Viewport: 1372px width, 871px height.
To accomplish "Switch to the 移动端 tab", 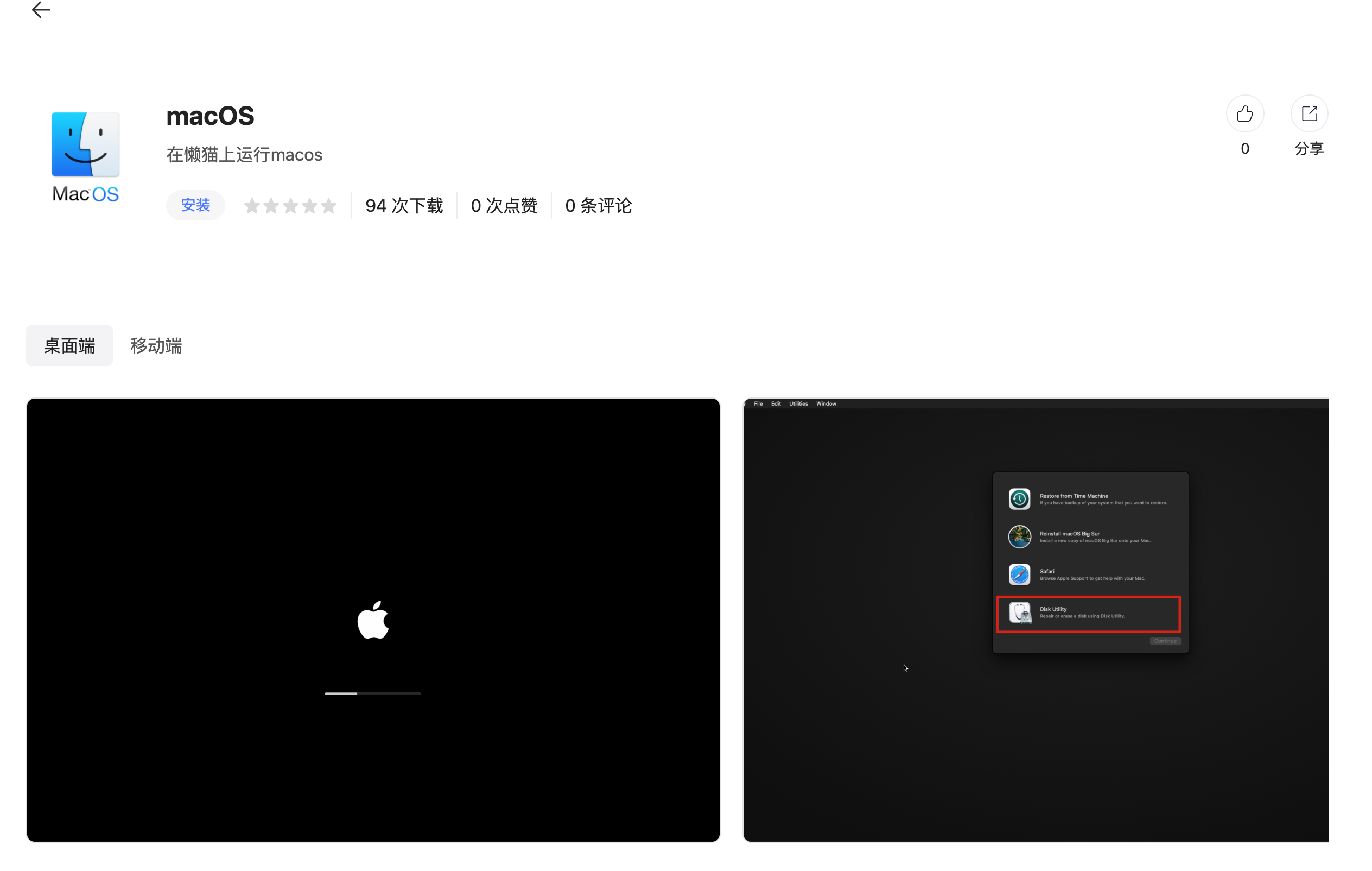I will tap(156, 345).
